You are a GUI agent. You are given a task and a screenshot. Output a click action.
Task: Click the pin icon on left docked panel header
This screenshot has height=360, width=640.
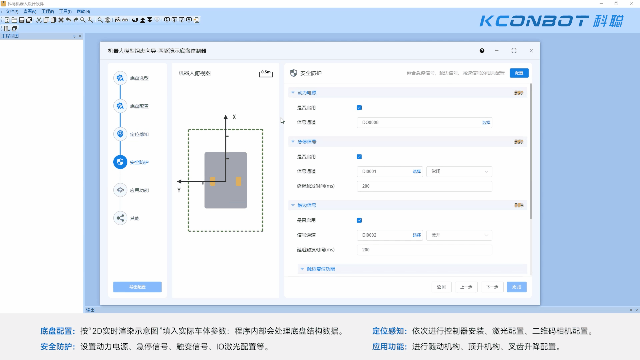[x=74, y=36]
